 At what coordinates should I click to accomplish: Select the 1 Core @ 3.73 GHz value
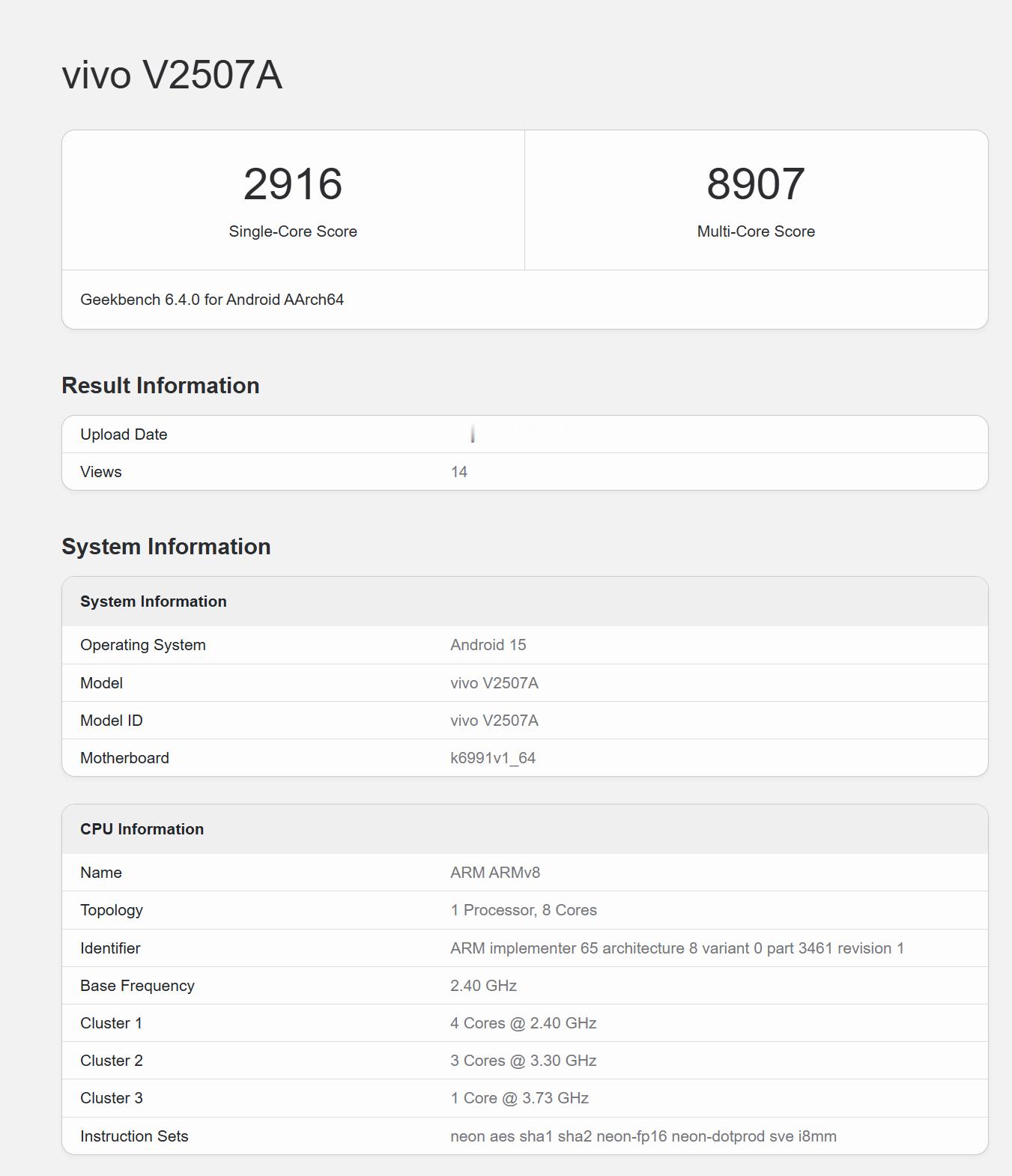pyautogui.click(x=520, y=1098)
